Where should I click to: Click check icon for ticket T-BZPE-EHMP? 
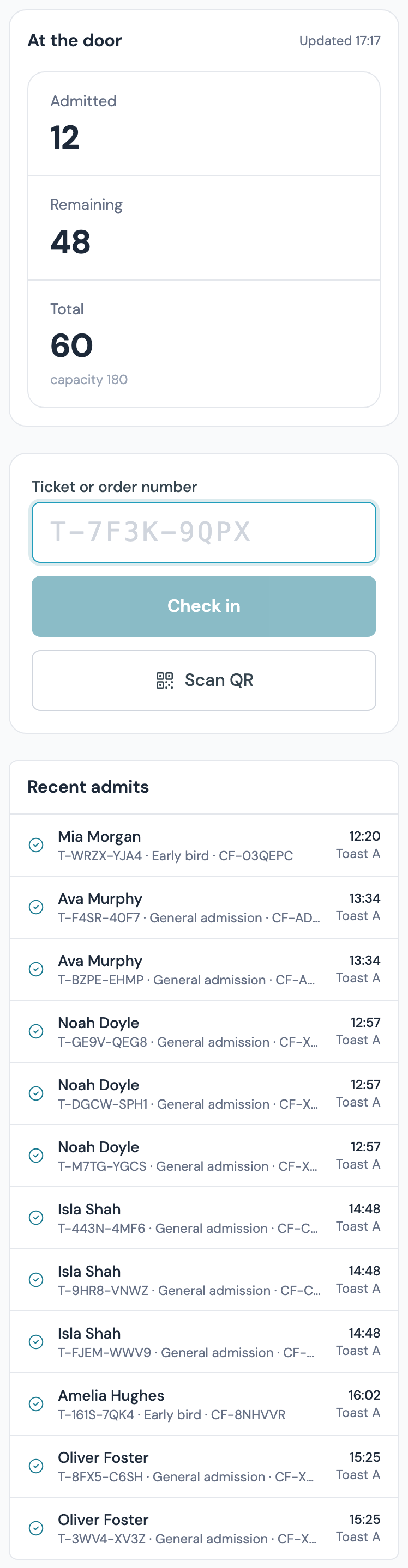37,969
